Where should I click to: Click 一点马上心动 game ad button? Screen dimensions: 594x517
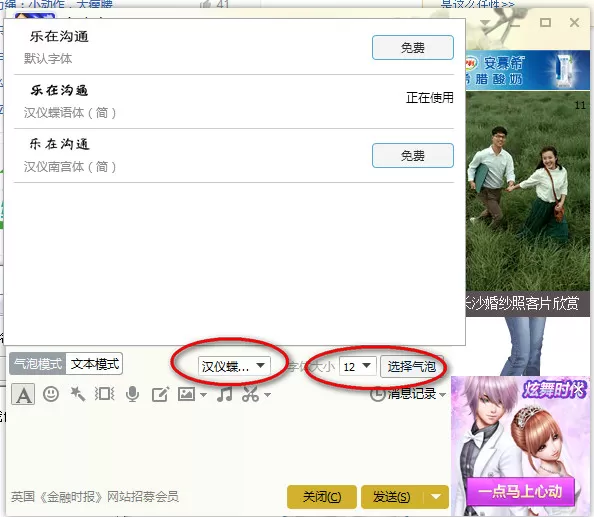(521, 492)
